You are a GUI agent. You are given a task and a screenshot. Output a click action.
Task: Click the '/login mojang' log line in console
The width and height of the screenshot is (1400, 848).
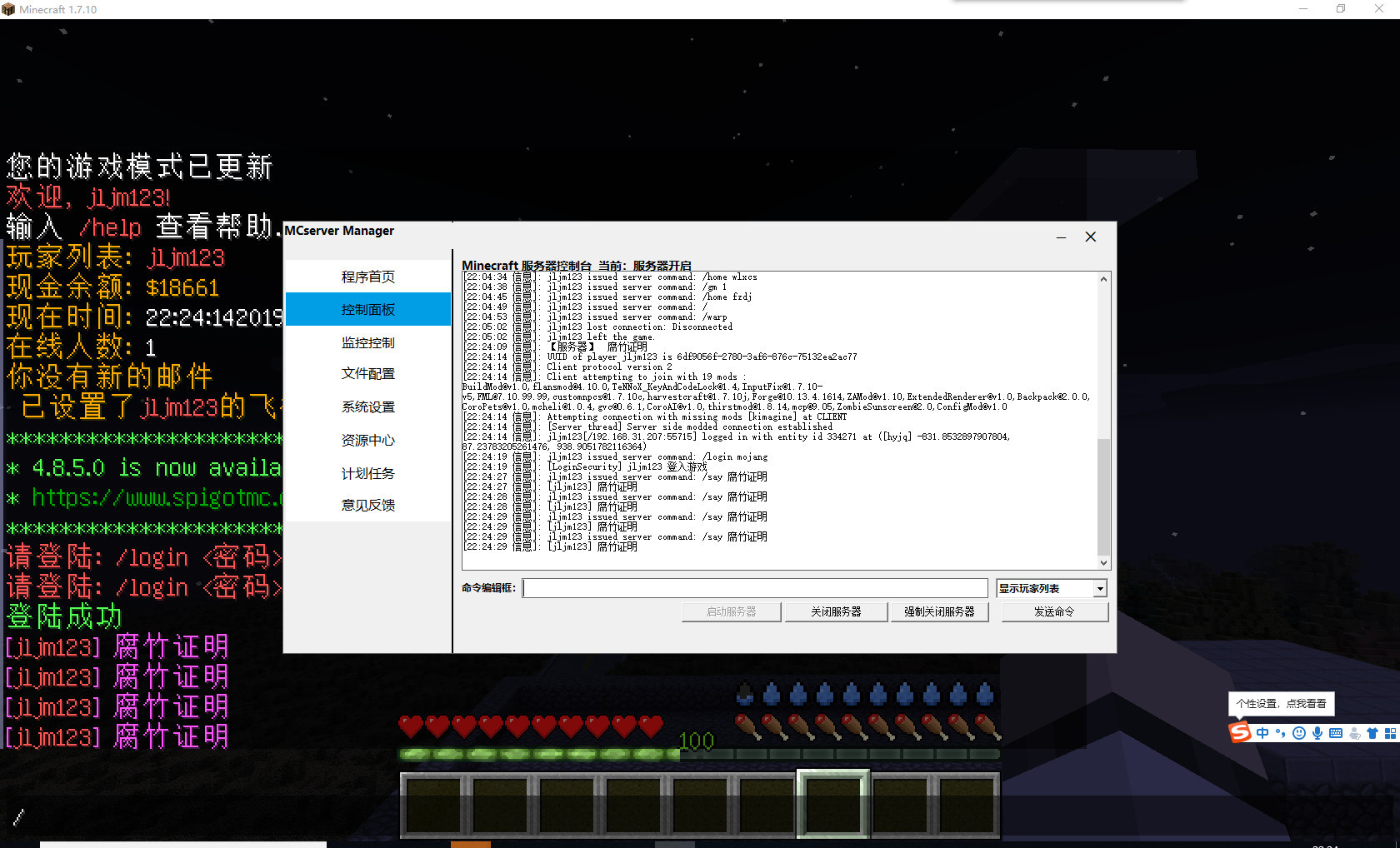[616, 457]
